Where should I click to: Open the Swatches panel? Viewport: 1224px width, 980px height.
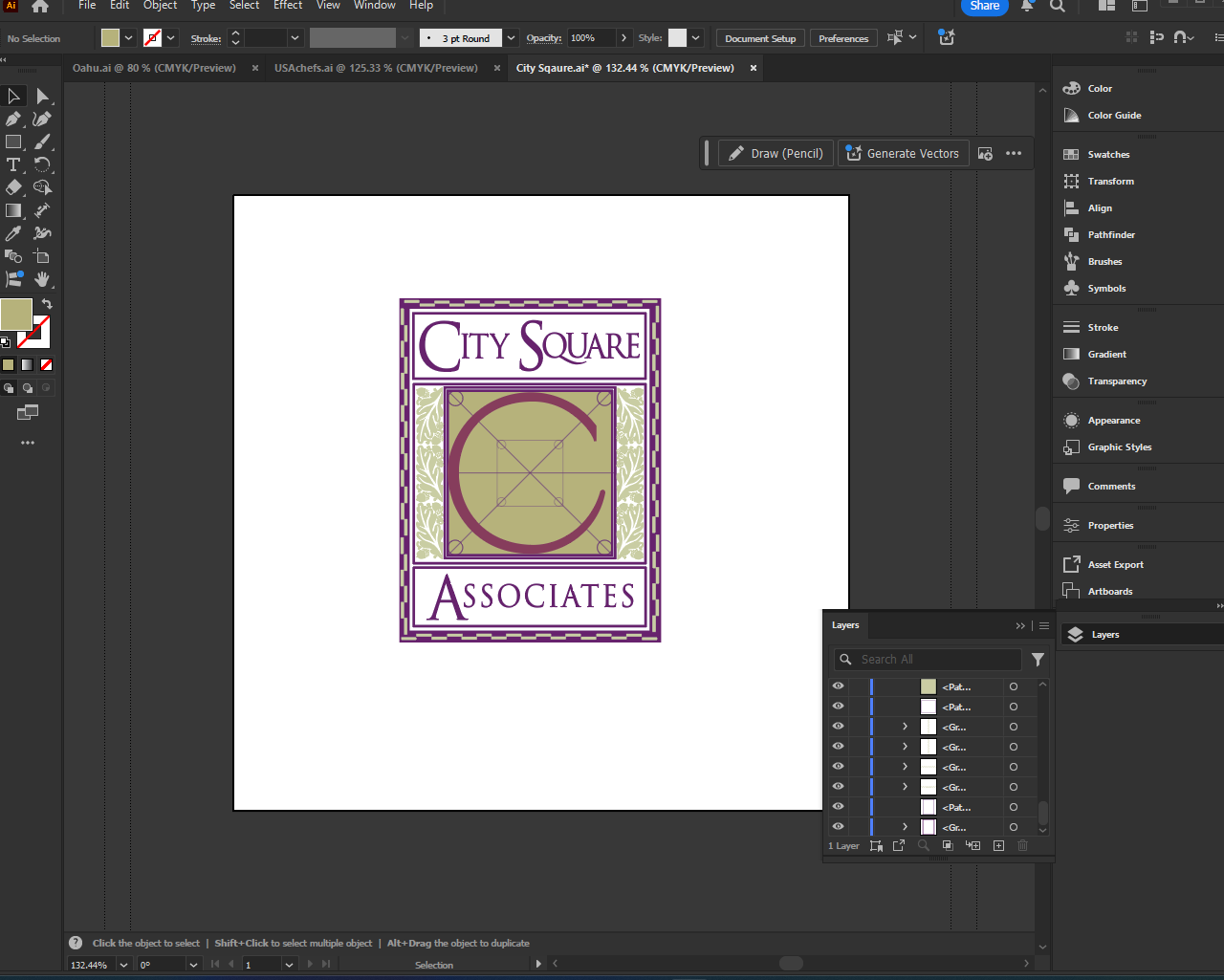(x=1108, y=155)
